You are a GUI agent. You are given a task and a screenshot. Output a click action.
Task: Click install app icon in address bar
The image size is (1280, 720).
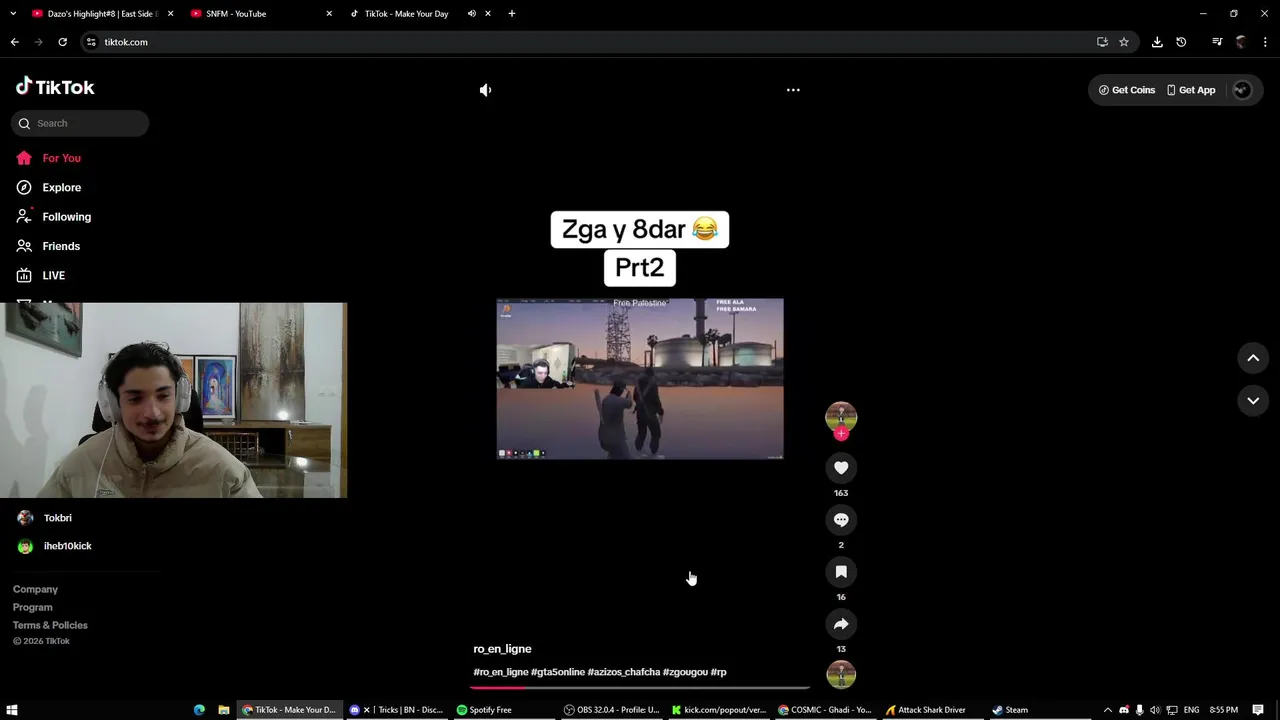click(1102, 42)
